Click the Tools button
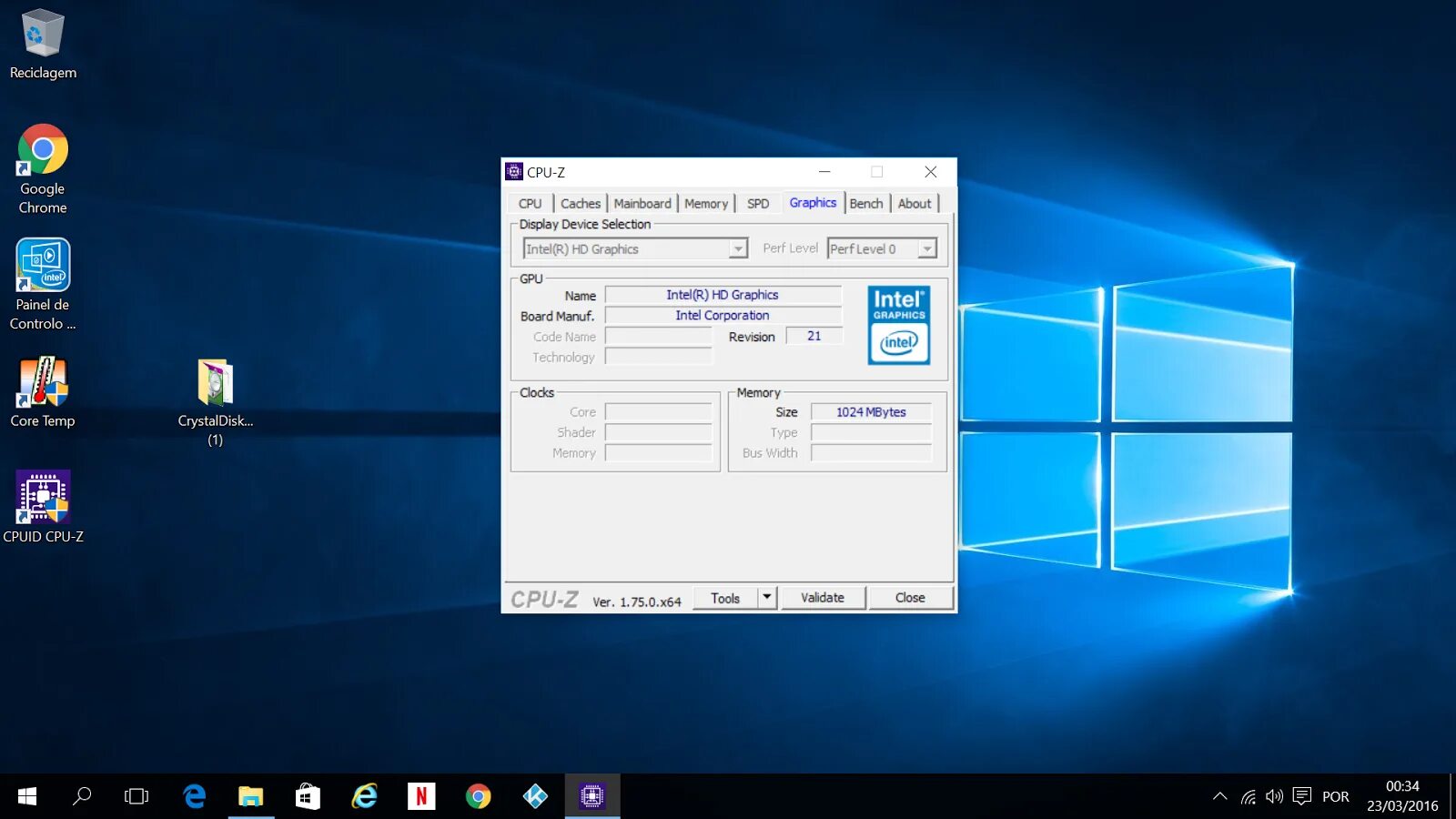 pyautogui.click(x=725, y=598)
